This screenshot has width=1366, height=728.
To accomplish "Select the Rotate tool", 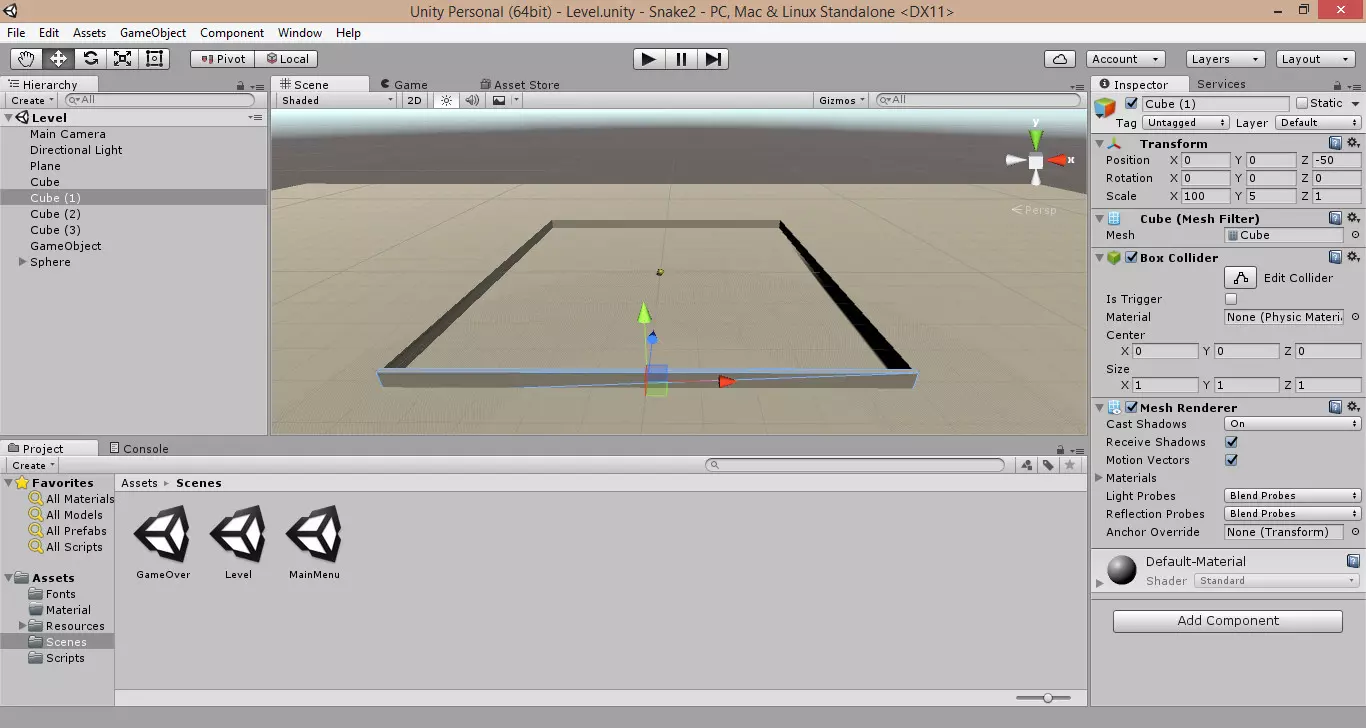I will (90, 59).
